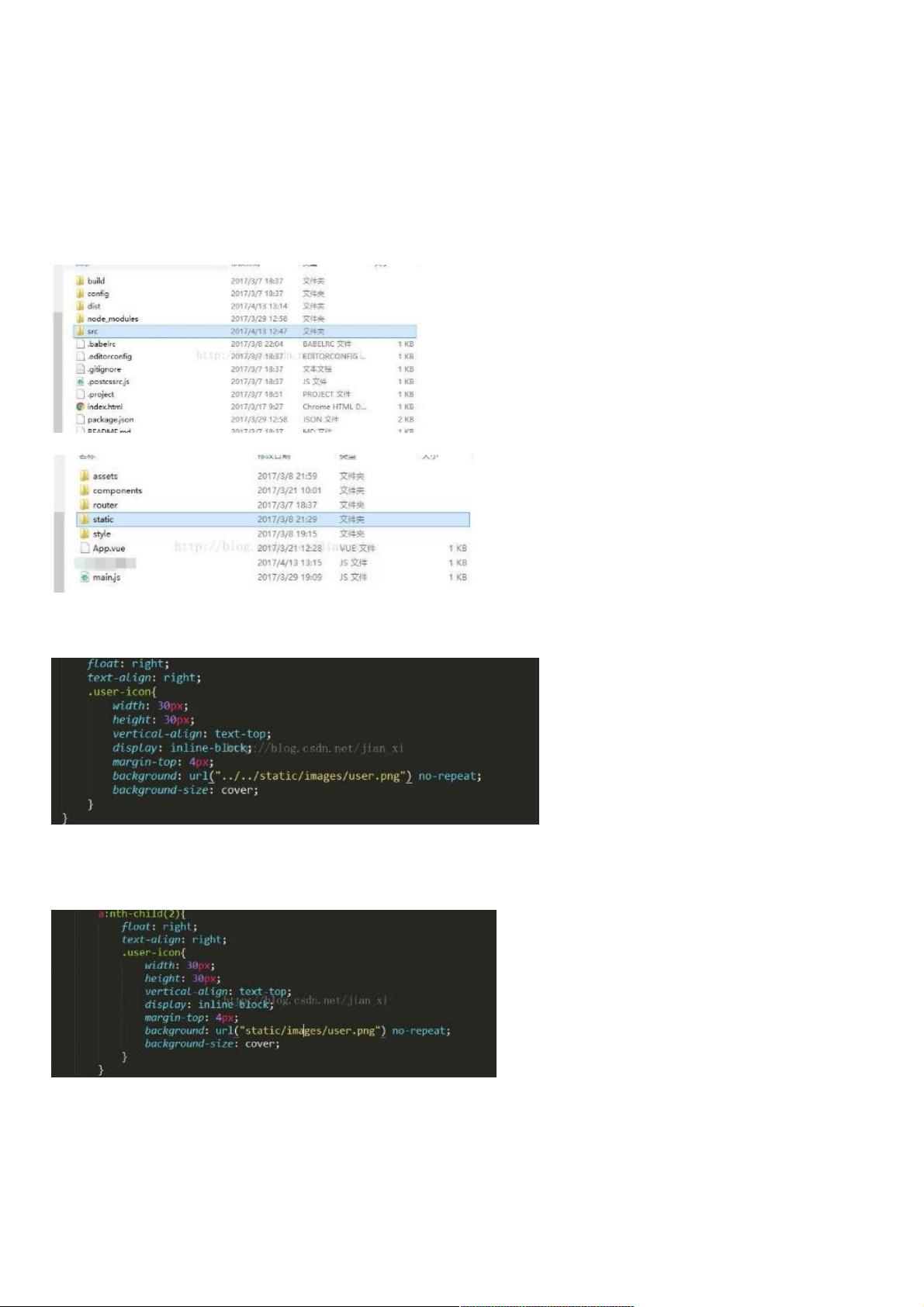
Task: Select the config folder name
Action: tap(98, 294)
